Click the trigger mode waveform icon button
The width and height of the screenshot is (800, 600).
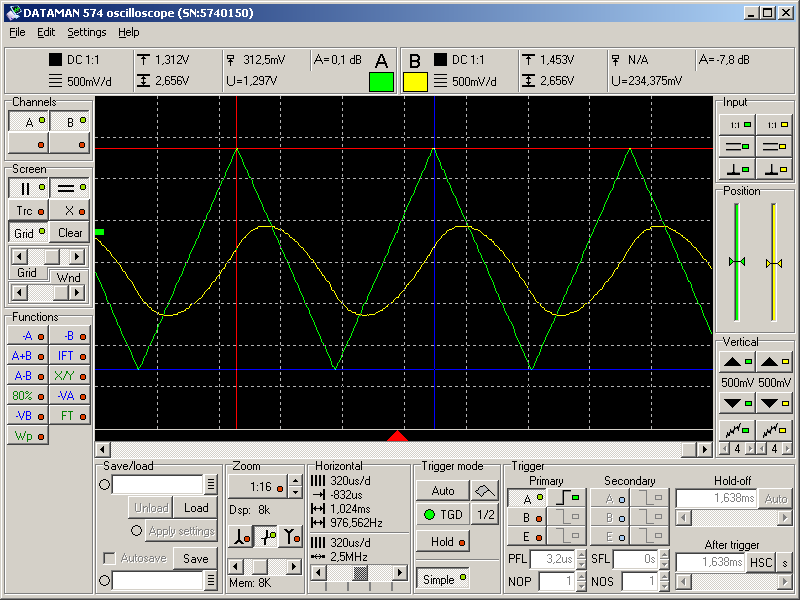point(484,491)
